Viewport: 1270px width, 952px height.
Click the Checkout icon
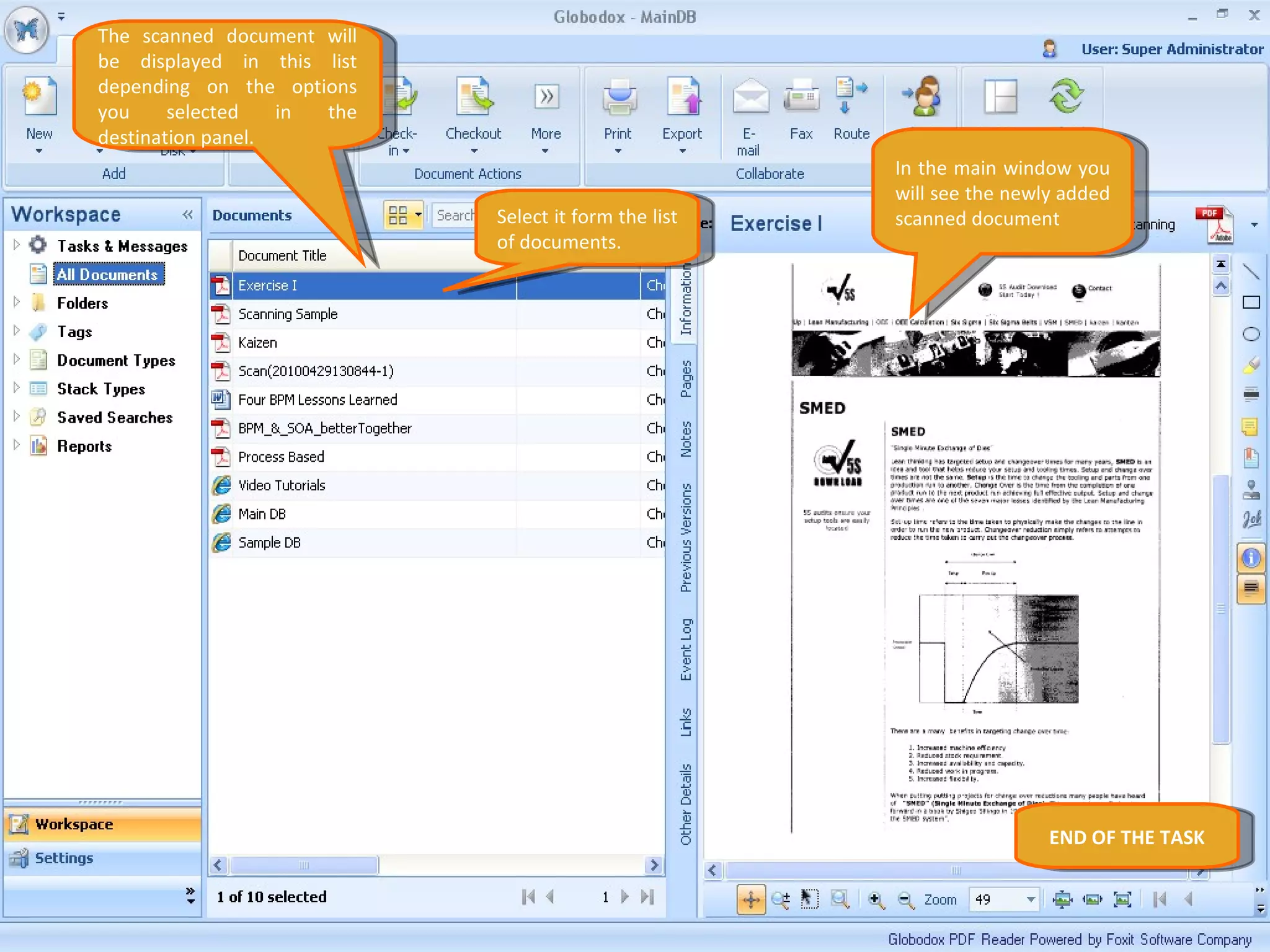point(474,97)
